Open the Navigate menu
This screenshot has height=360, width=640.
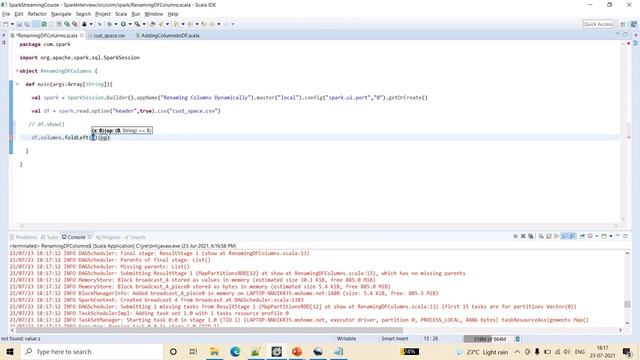tap(61, 14)
